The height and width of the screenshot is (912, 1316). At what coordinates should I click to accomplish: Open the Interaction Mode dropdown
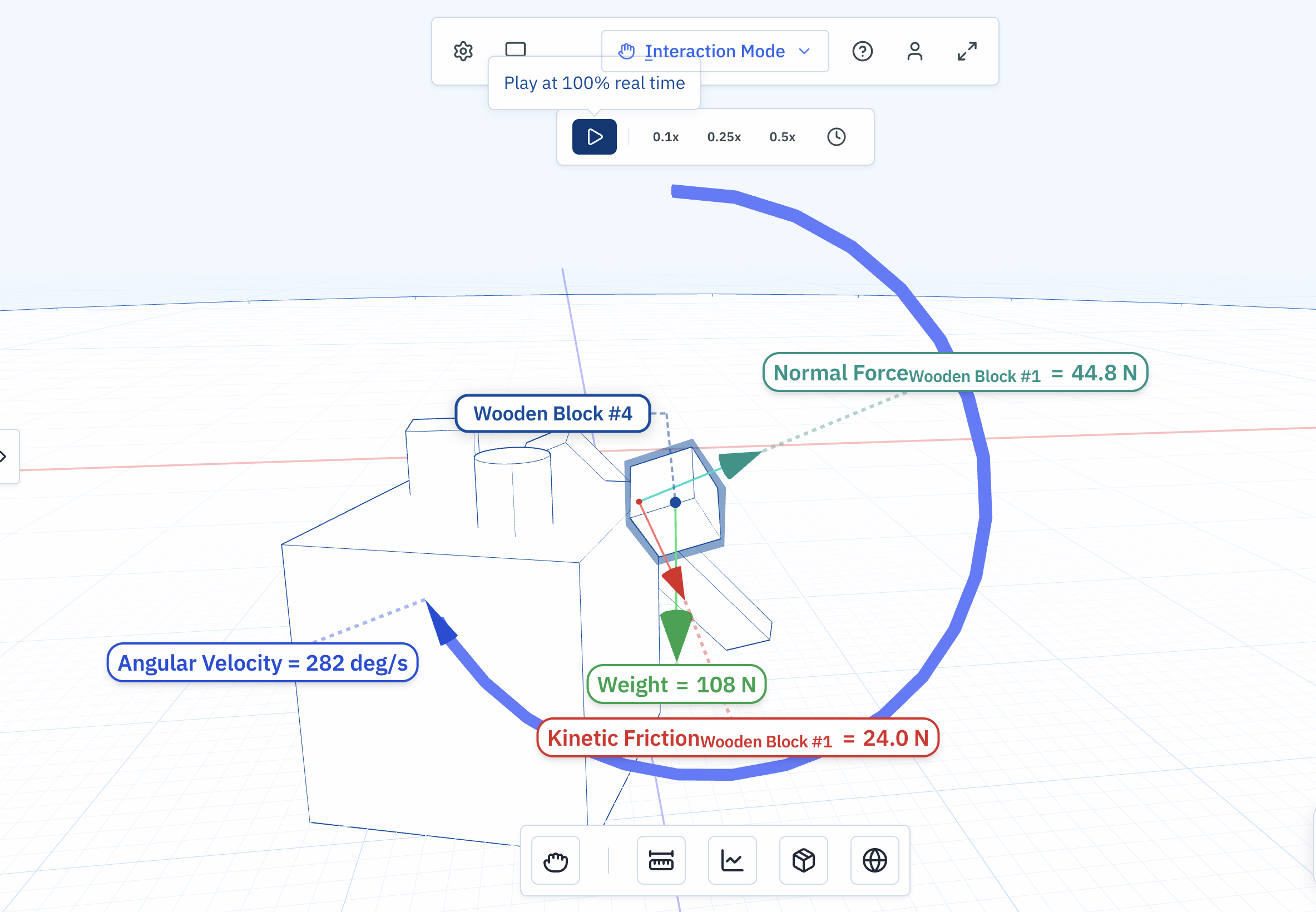715,51
